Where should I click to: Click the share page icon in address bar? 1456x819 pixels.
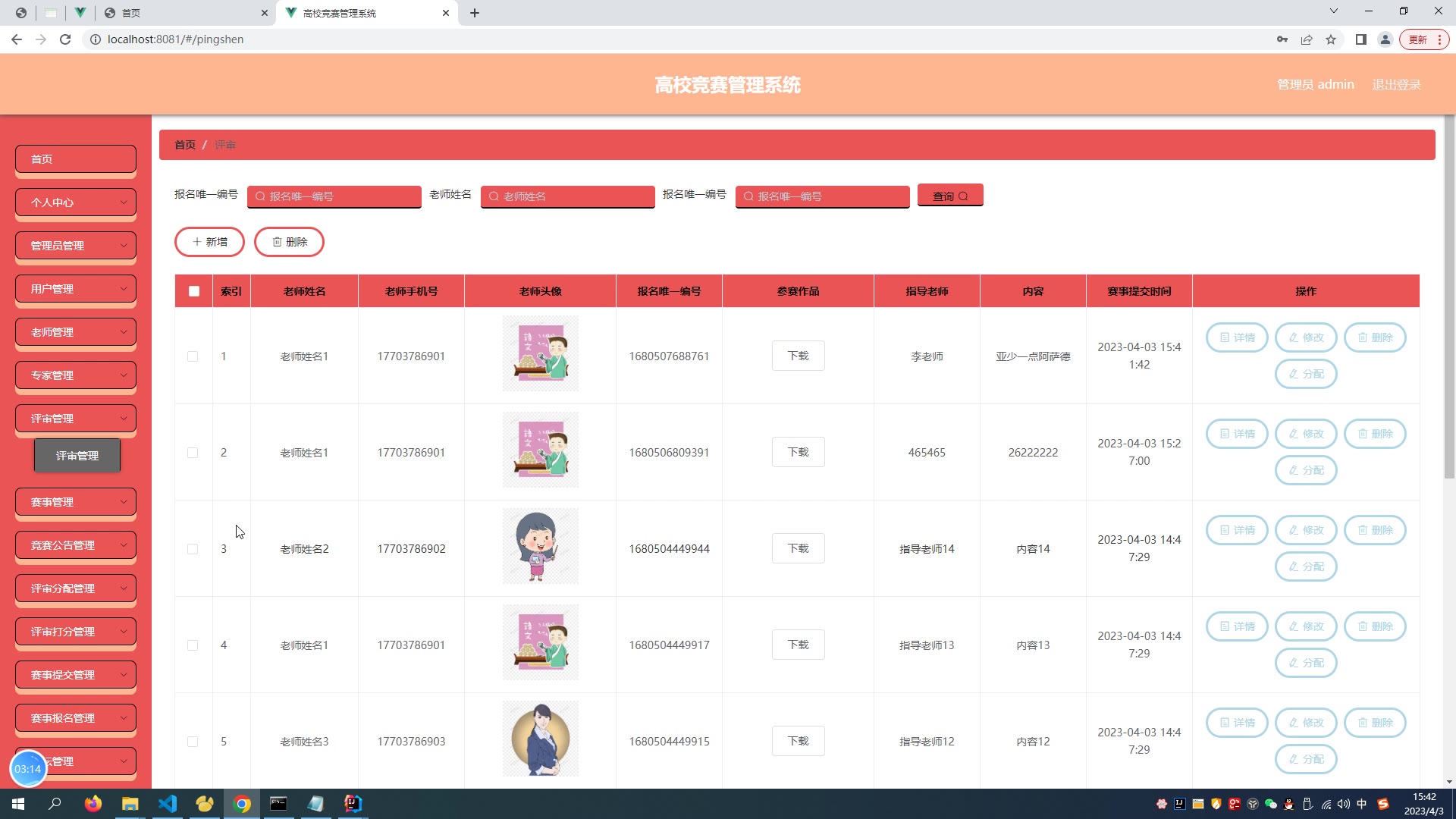point(1307,39)
